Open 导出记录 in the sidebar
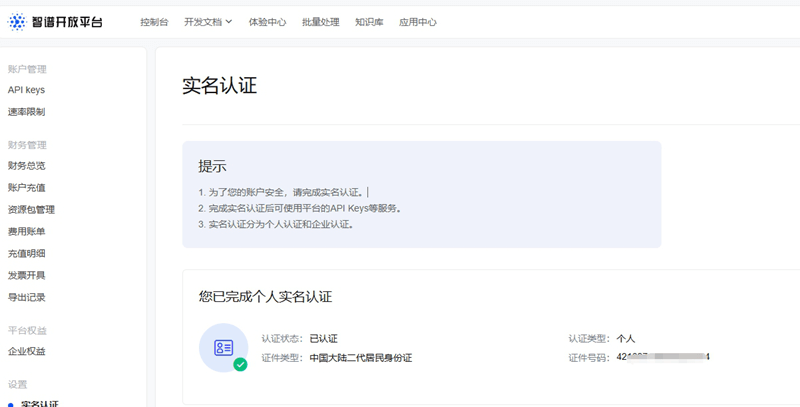 (27, 297)
